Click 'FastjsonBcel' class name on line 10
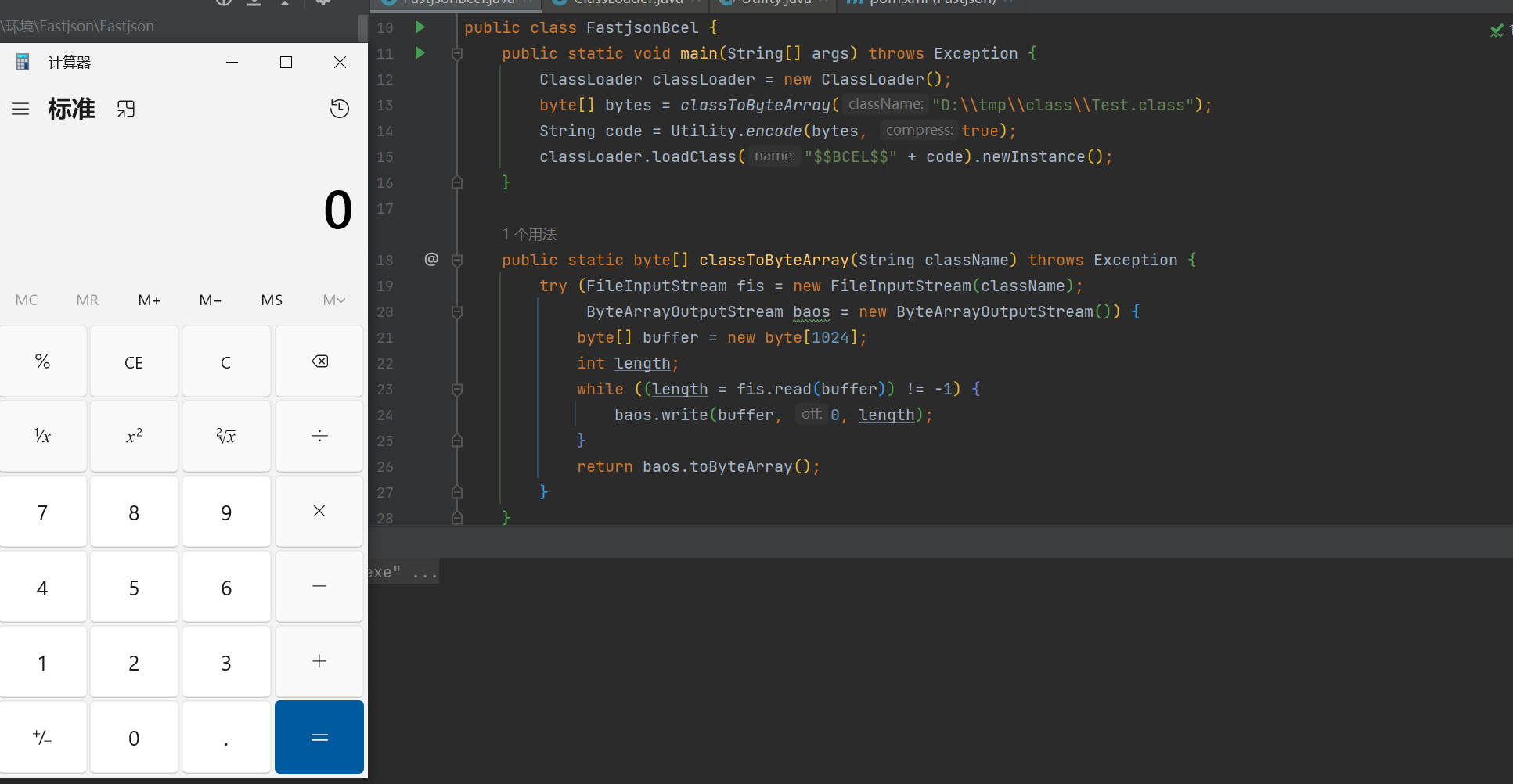 pos(642,27)
